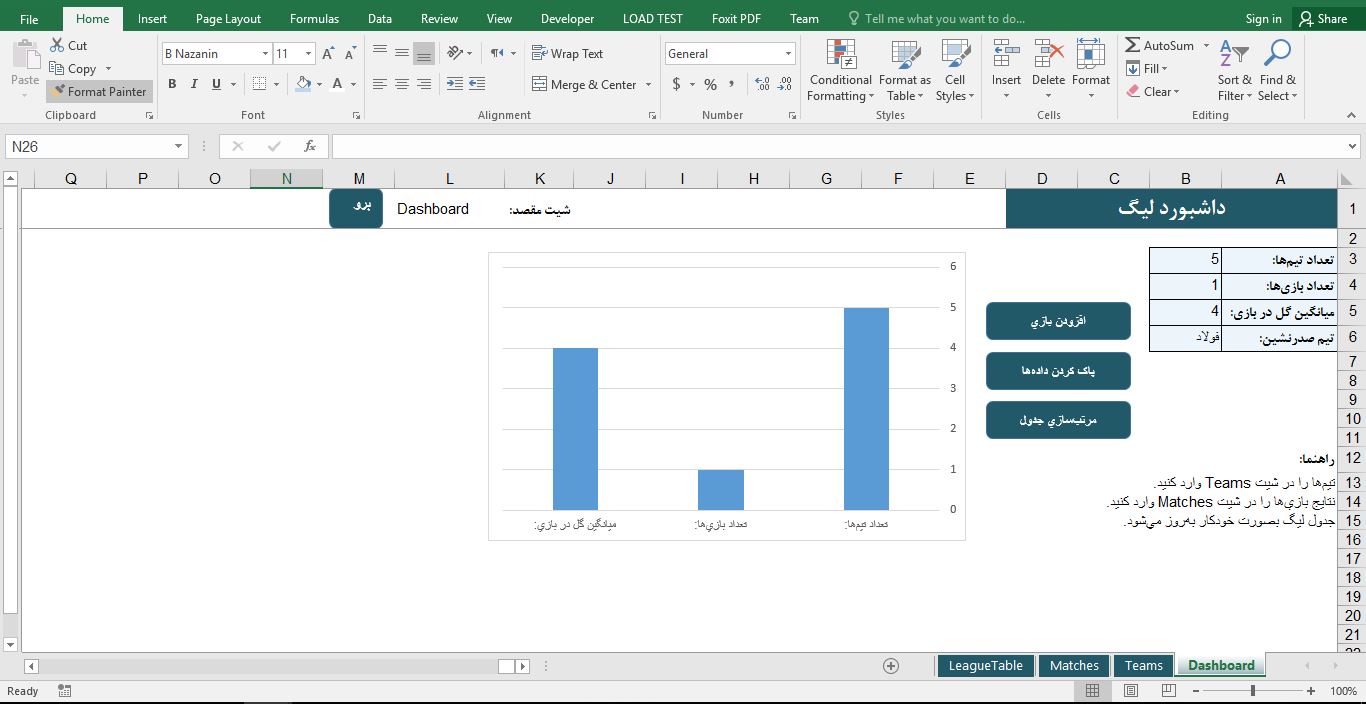Click the Delete cells icon

click(x=1048, y=54)
